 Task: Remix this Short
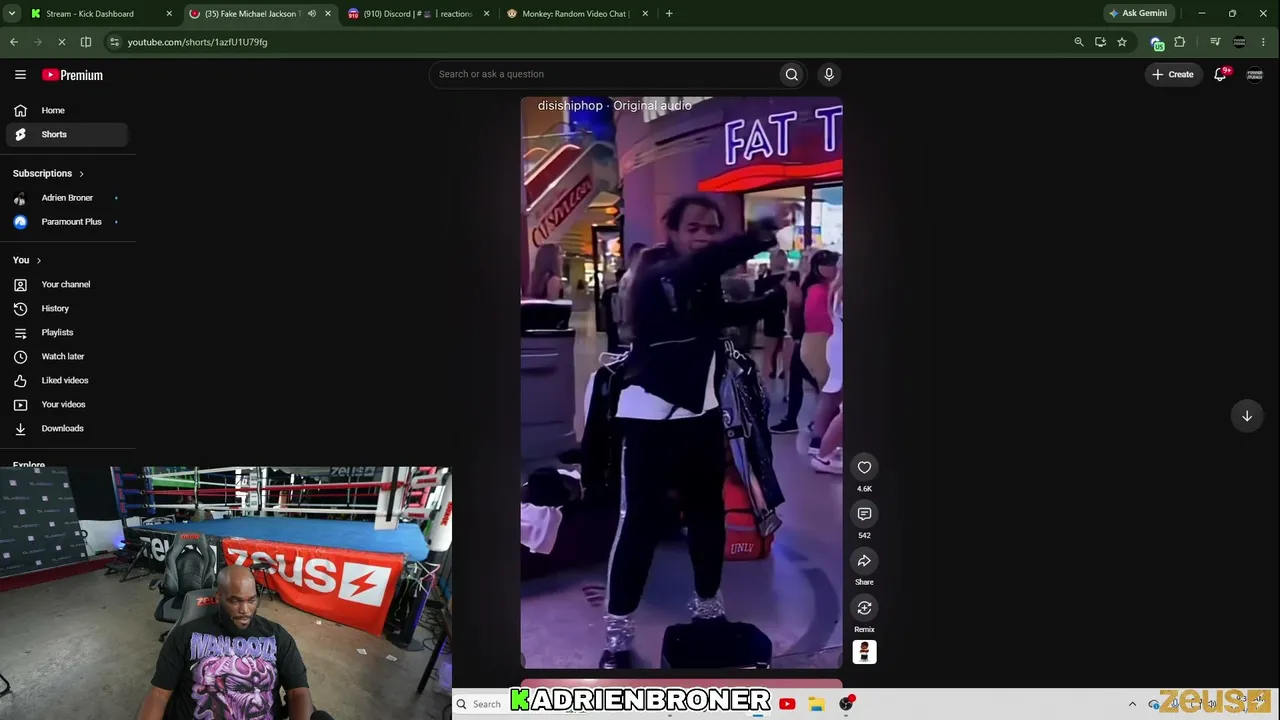(x=864, y=608)
